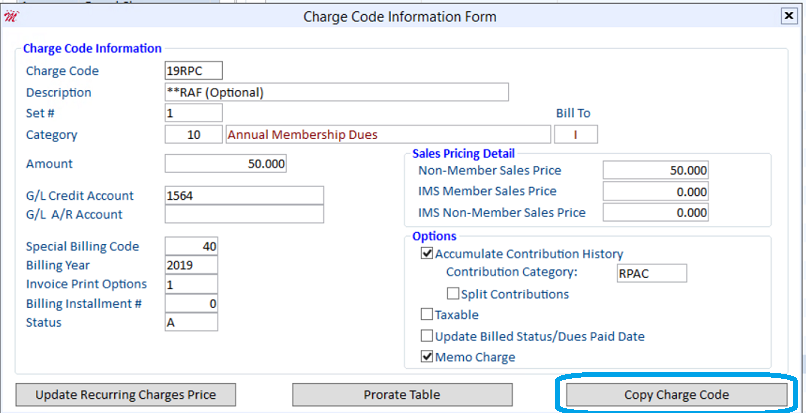The height and width of the screenshot is (413, 806).
Task: Focus the Billing Year field
Action: click(191, 265)
